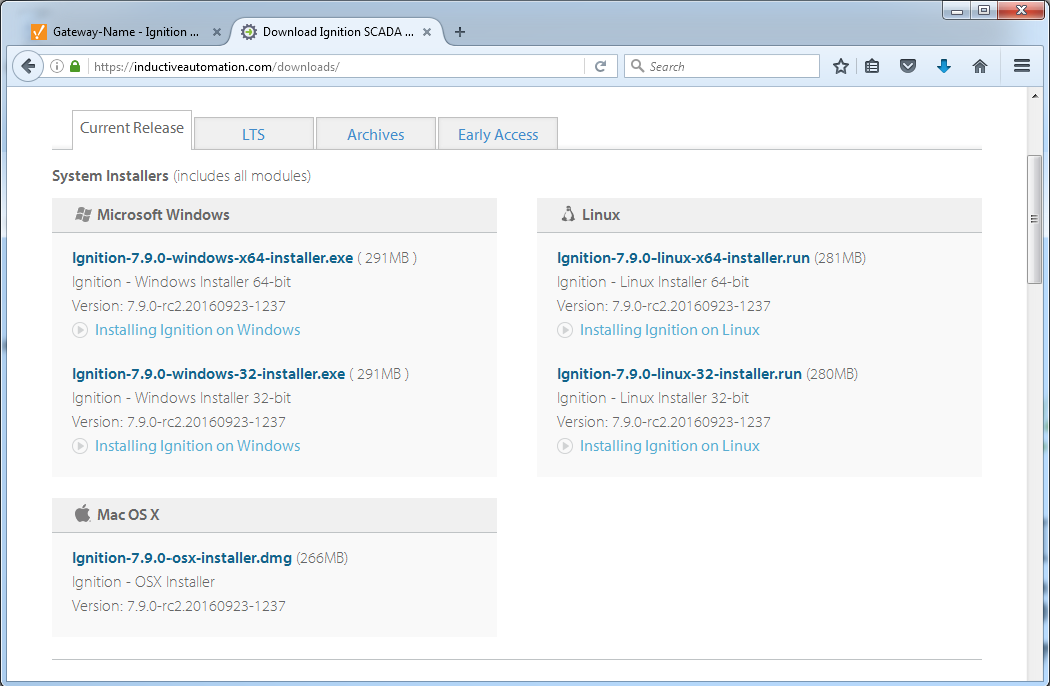Select the Early Access tab
1050x686 pixels.
point(497,135)
